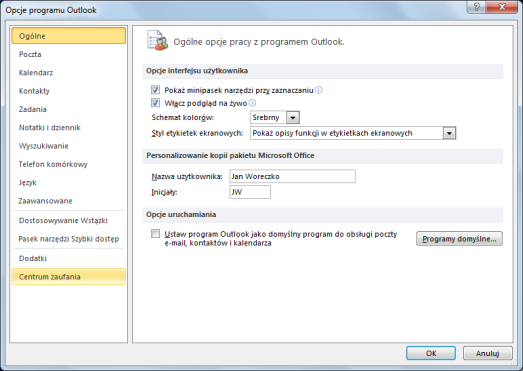Enable Outlook as default mail program checkbox
Viewport: 523px width, 371px height.
coord(155,233)
